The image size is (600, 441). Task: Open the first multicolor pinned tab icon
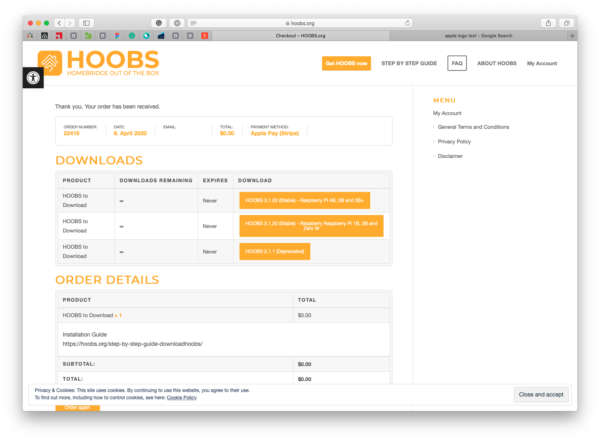click(30, 36)
